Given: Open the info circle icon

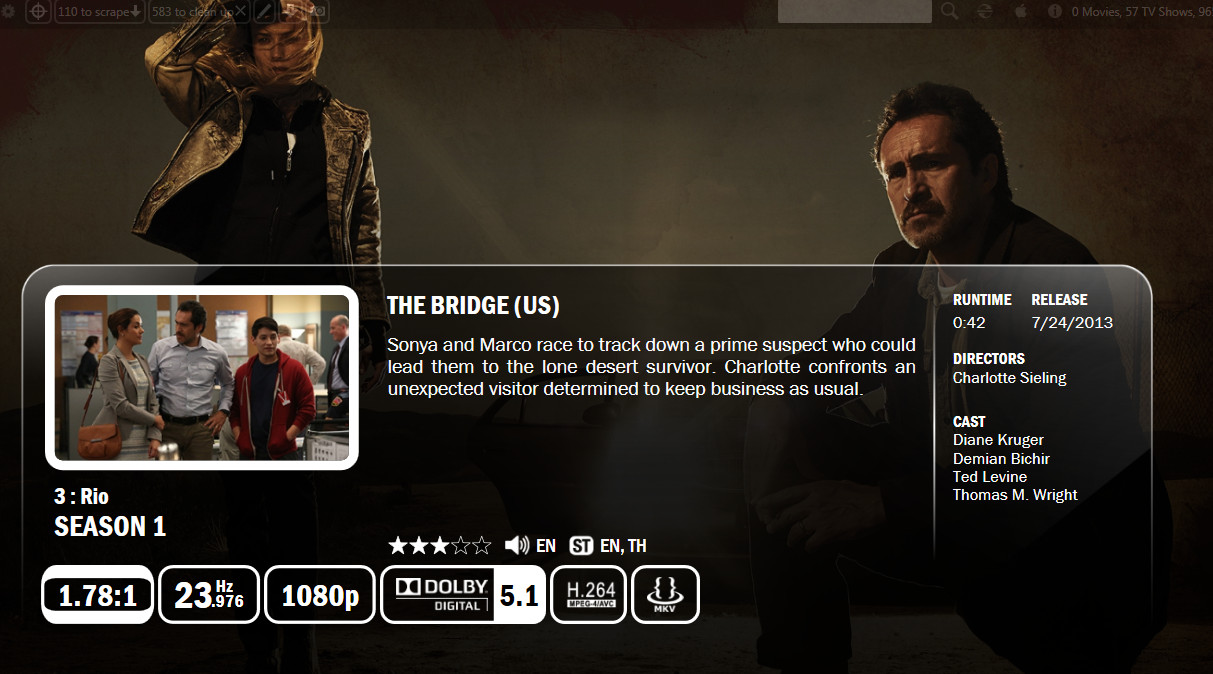Looking at the screenshot, I should tap(1054, 11).
